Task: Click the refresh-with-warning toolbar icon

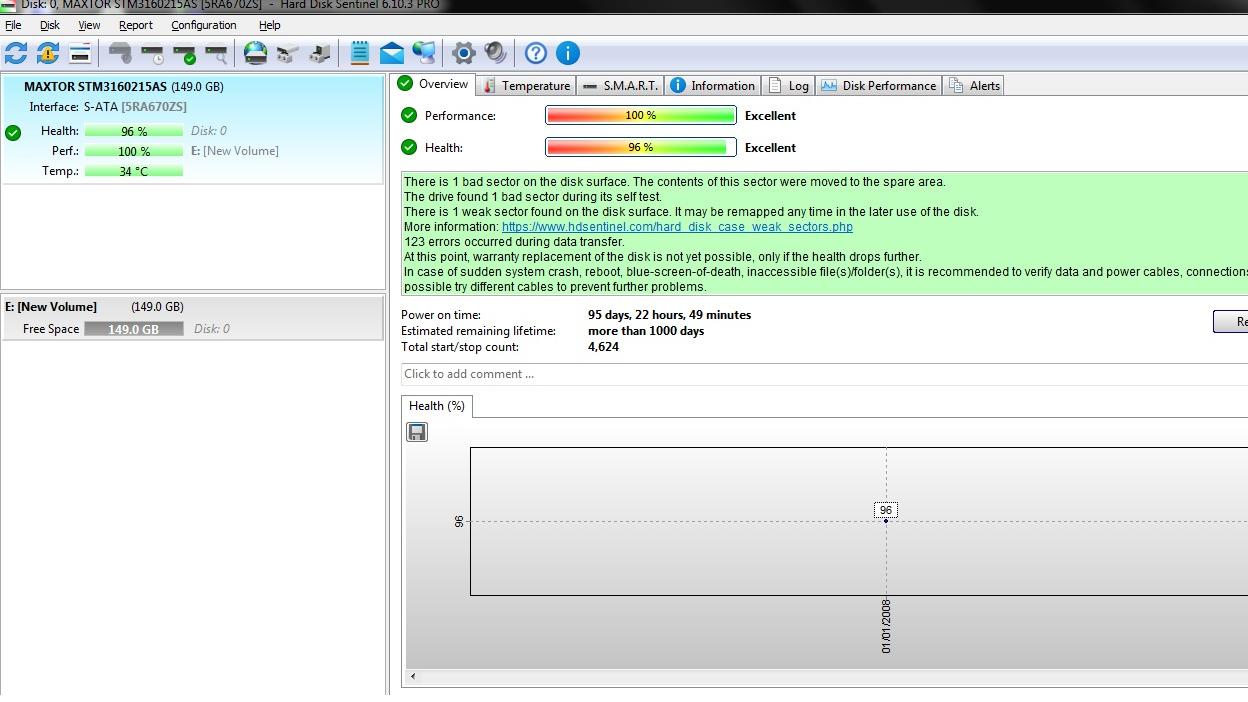Action: point(48,53)
